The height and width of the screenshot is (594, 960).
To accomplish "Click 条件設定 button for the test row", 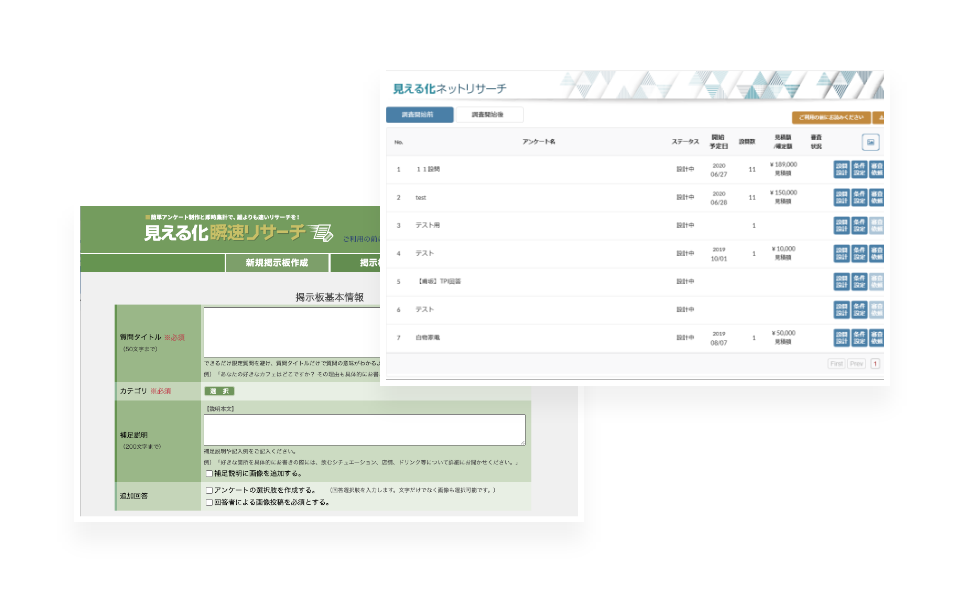I will tap(859, 197).
